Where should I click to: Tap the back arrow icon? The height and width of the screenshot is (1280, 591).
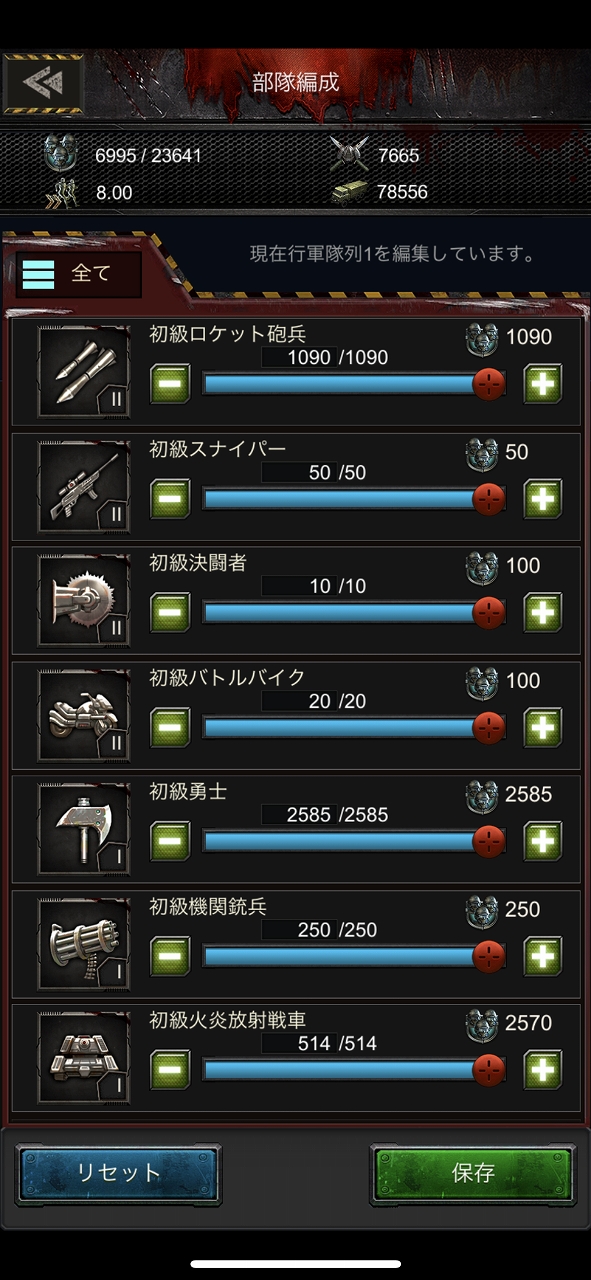coord(43,82)
